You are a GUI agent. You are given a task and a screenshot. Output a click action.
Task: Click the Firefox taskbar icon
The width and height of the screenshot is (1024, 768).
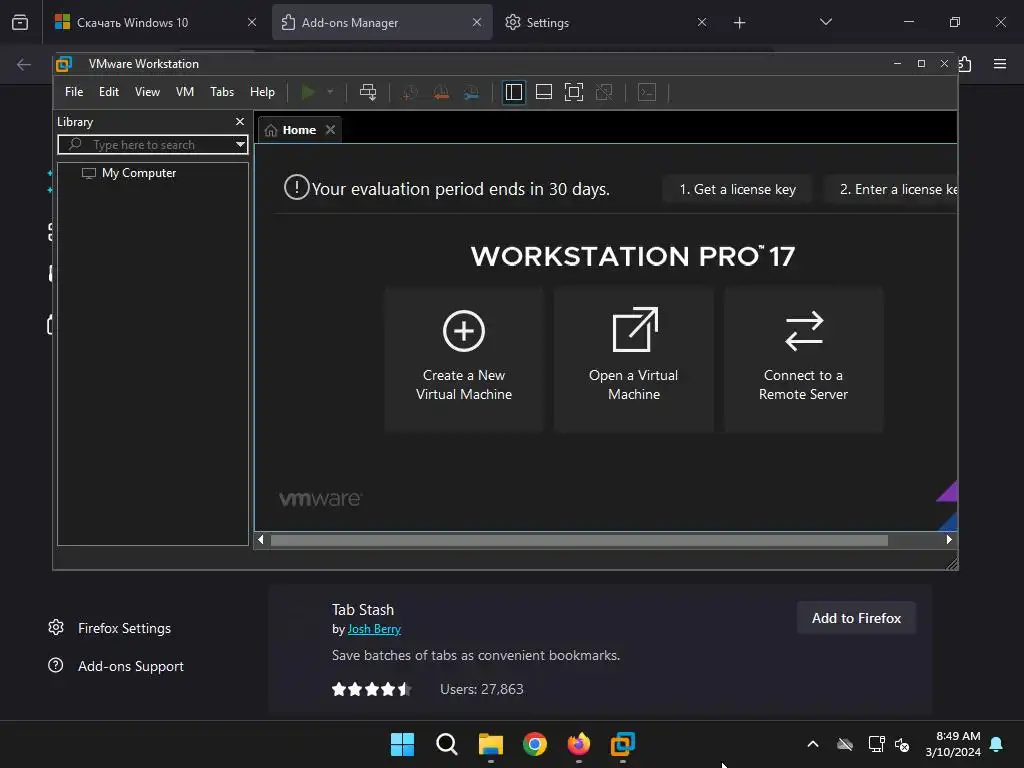(x=579, y=744)
